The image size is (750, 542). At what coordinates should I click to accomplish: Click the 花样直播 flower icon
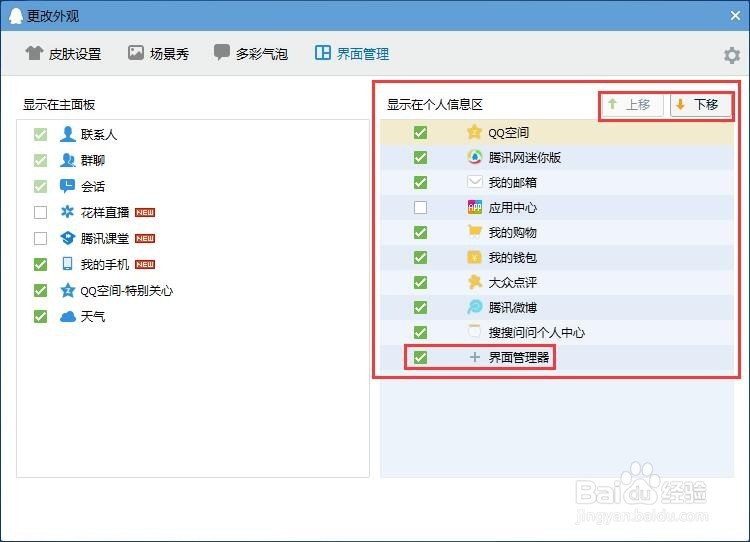(67, 211)
